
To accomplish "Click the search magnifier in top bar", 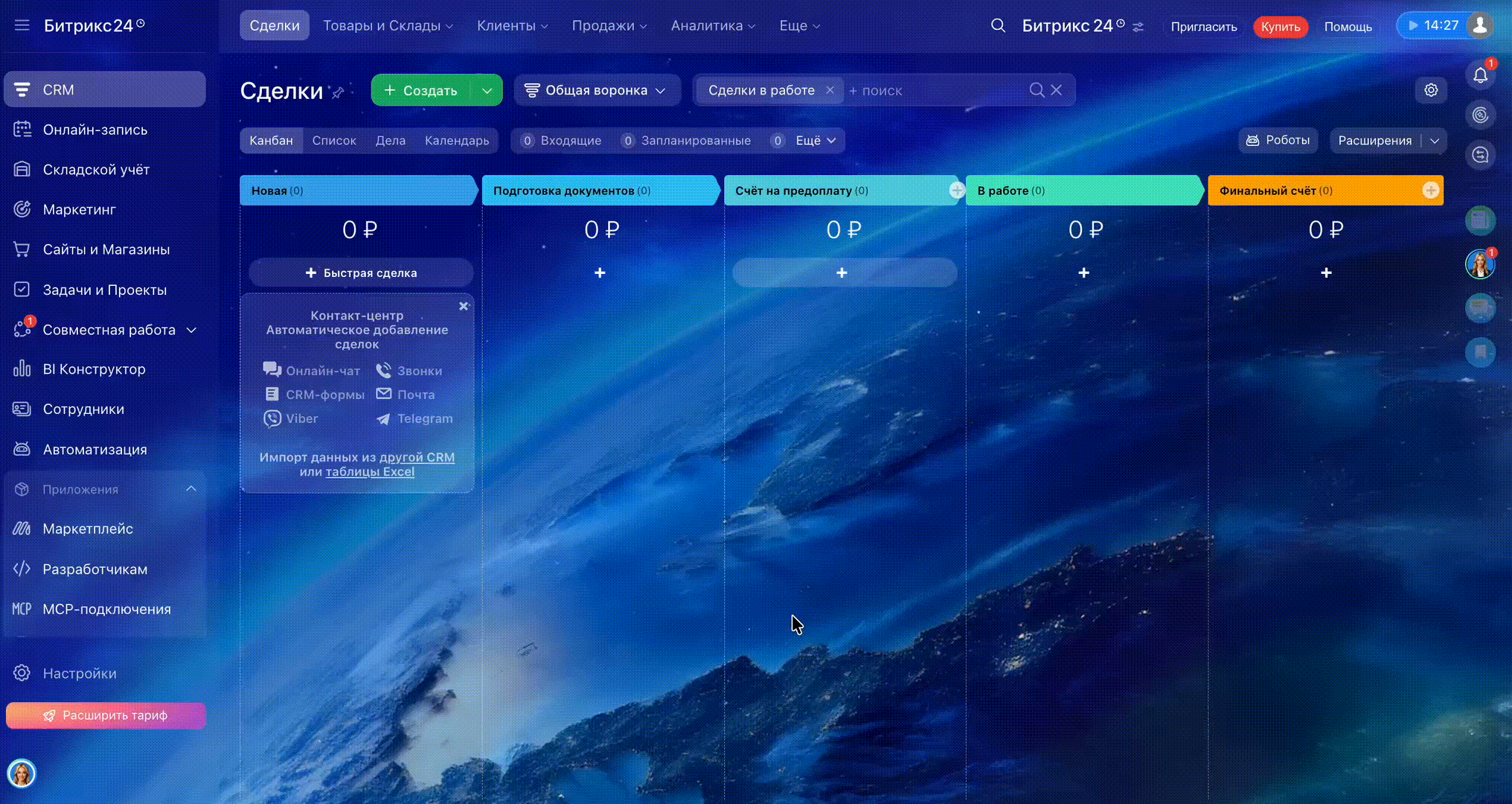I will [998, 26].
